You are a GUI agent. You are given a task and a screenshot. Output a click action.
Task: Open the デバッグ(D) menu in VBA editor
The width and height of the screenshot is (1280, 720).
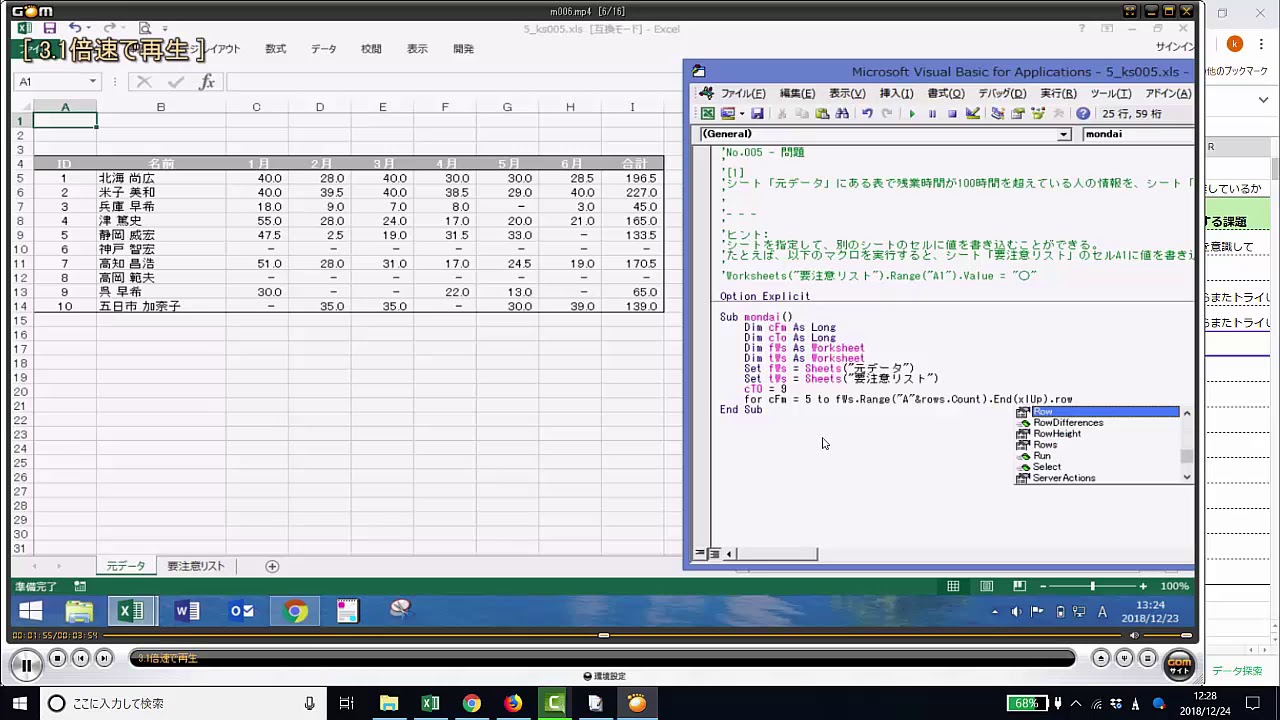1001,93
